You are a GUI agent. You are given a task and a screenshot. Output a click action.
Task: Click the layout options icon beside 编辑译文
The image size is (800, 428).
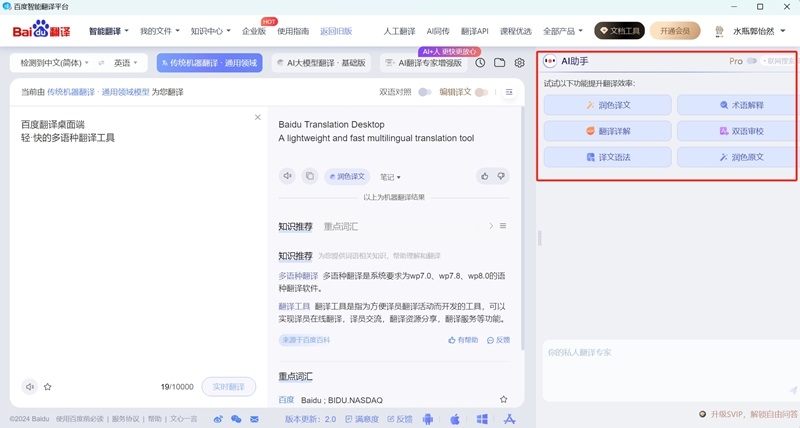click(509, 92)
